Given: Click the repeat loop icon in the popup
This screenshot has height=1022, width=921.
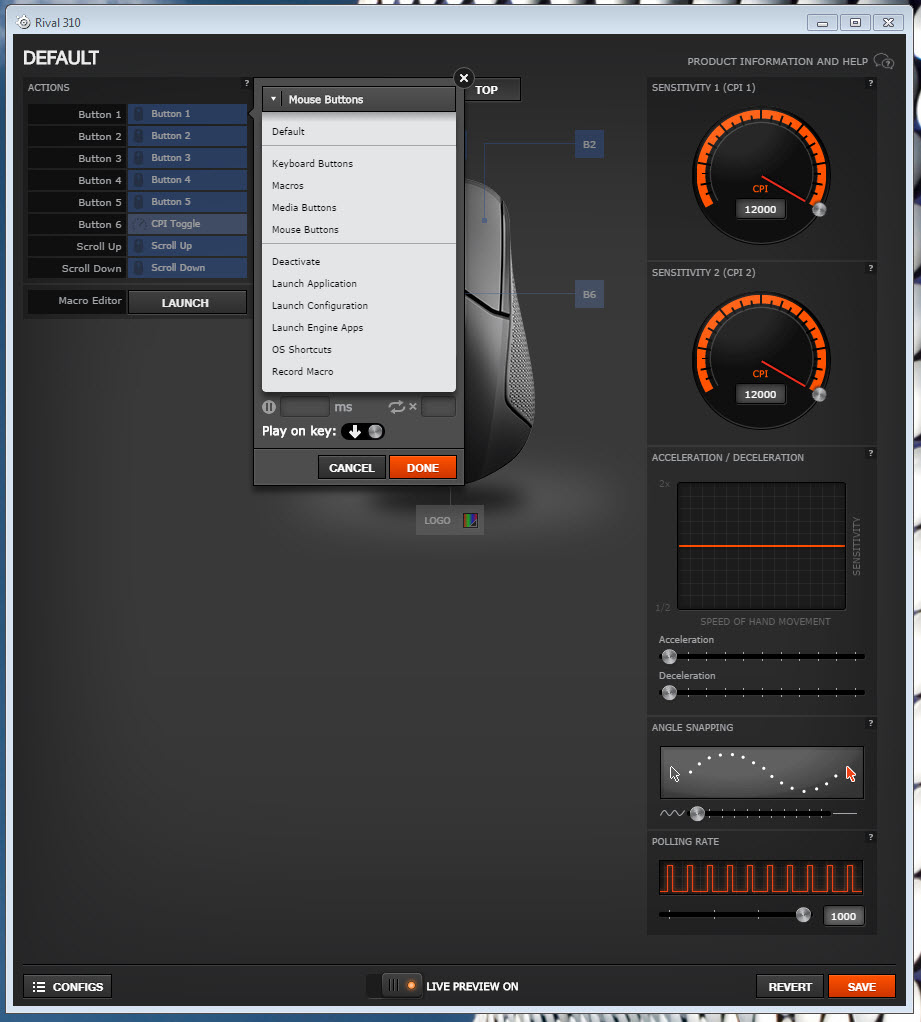Looking at the screenshot, I should [x=396, y=407].
